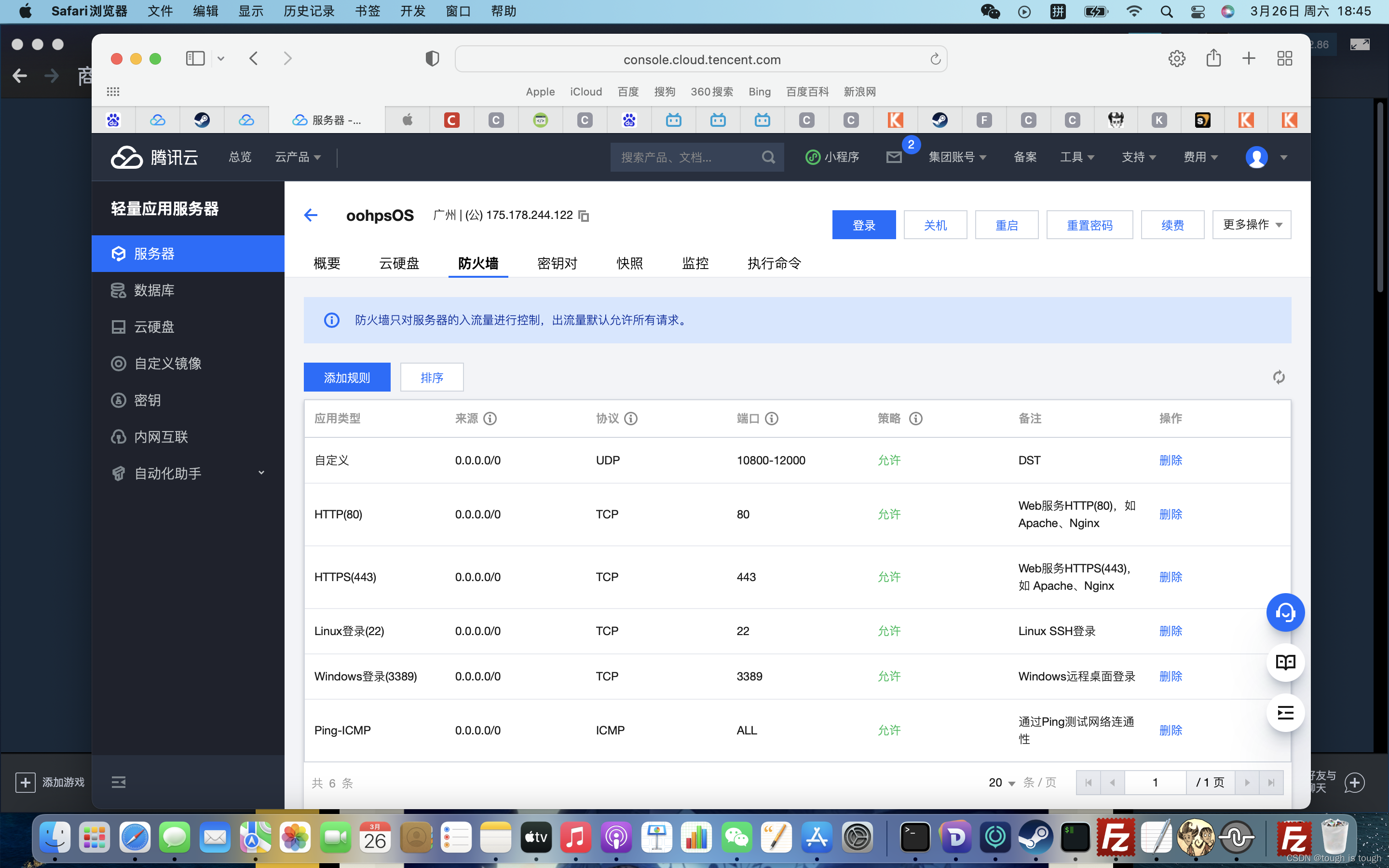Image resolution: width=1389 pixels, height=868 pixels.
Task: Open the 更多操作 dropdown
Action: pyautogui.click(x=1251, y=225)
